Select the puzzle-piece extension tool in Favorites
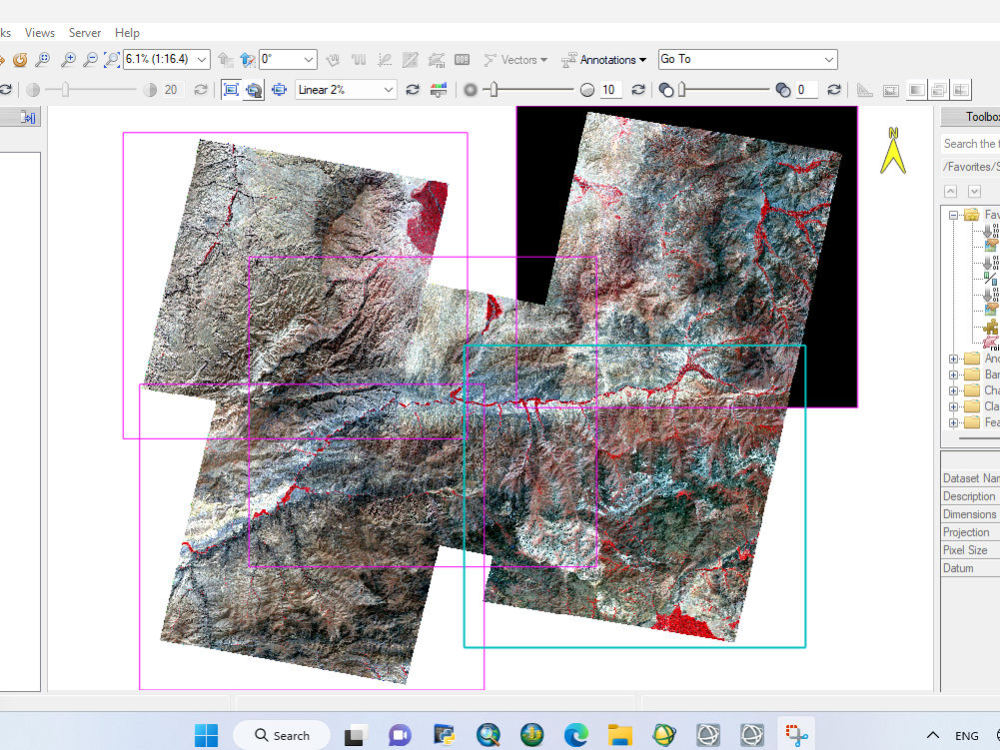The width and height of the screenshot is (1000, 750). [991, 327]
